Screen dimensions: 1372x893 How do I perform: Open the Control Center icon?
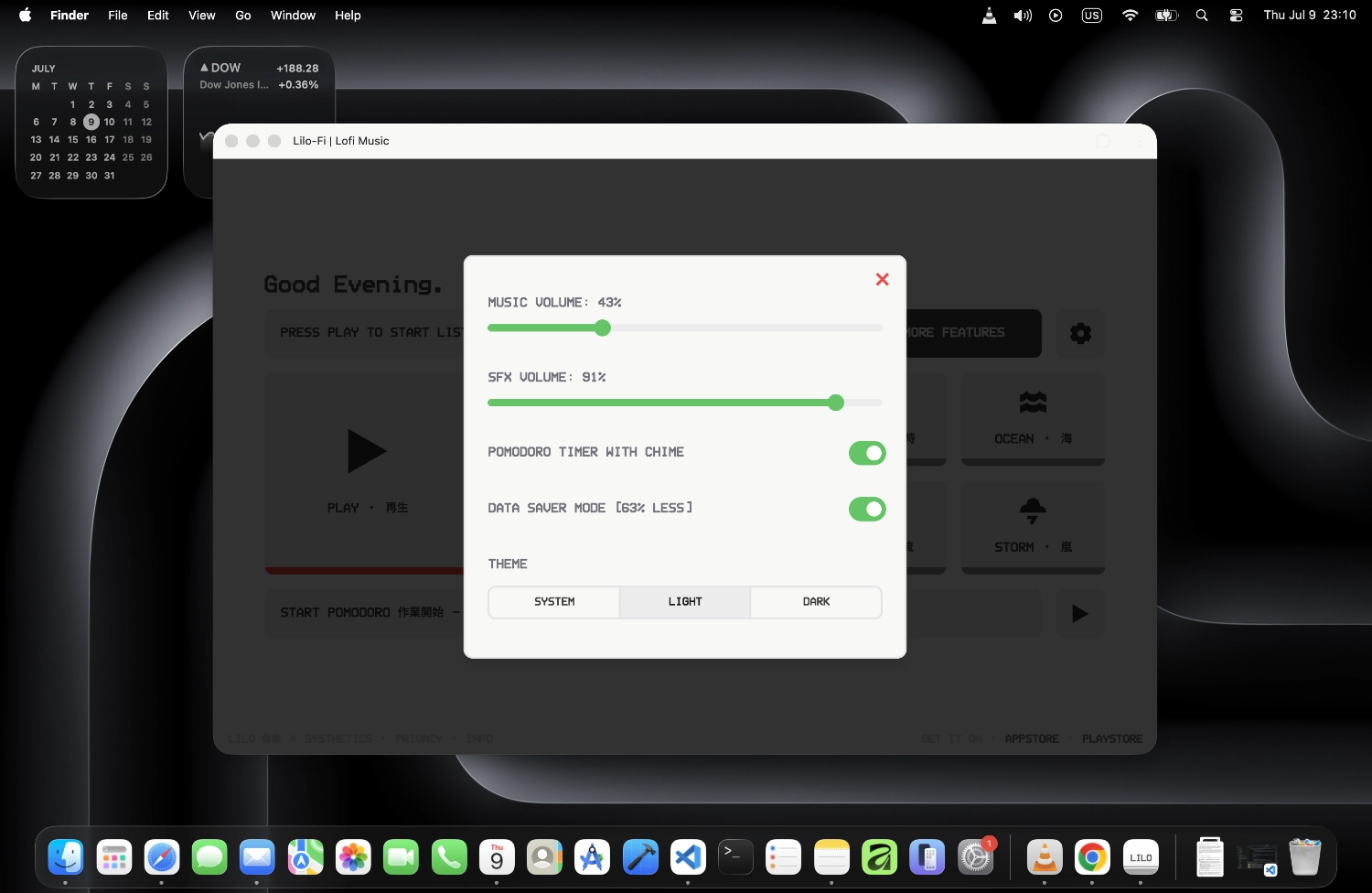pos(1236,15)
